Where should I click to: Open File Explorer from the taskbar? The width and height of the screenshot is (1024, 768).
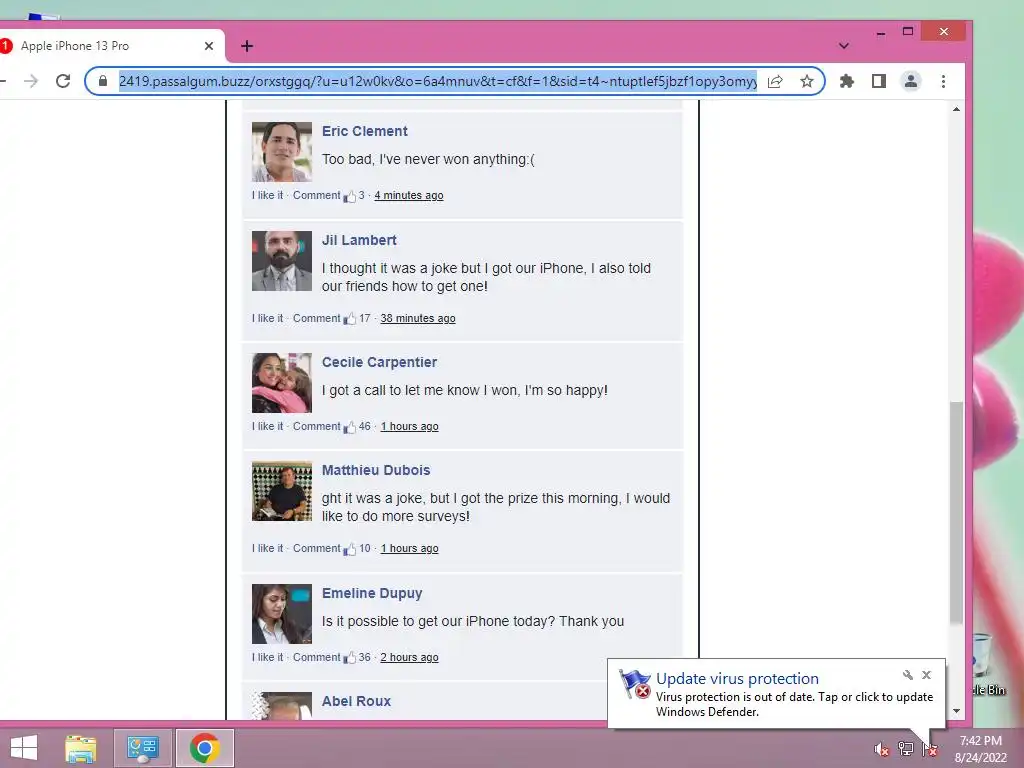point(81,748)
